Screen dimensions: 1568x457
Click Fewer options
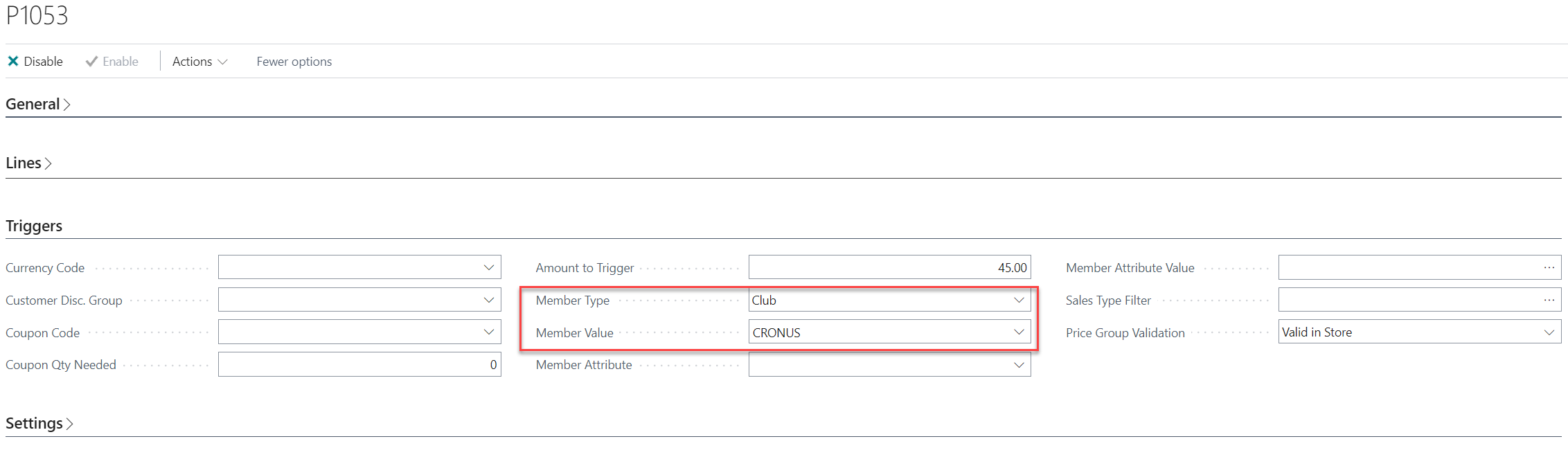[294, 62]
